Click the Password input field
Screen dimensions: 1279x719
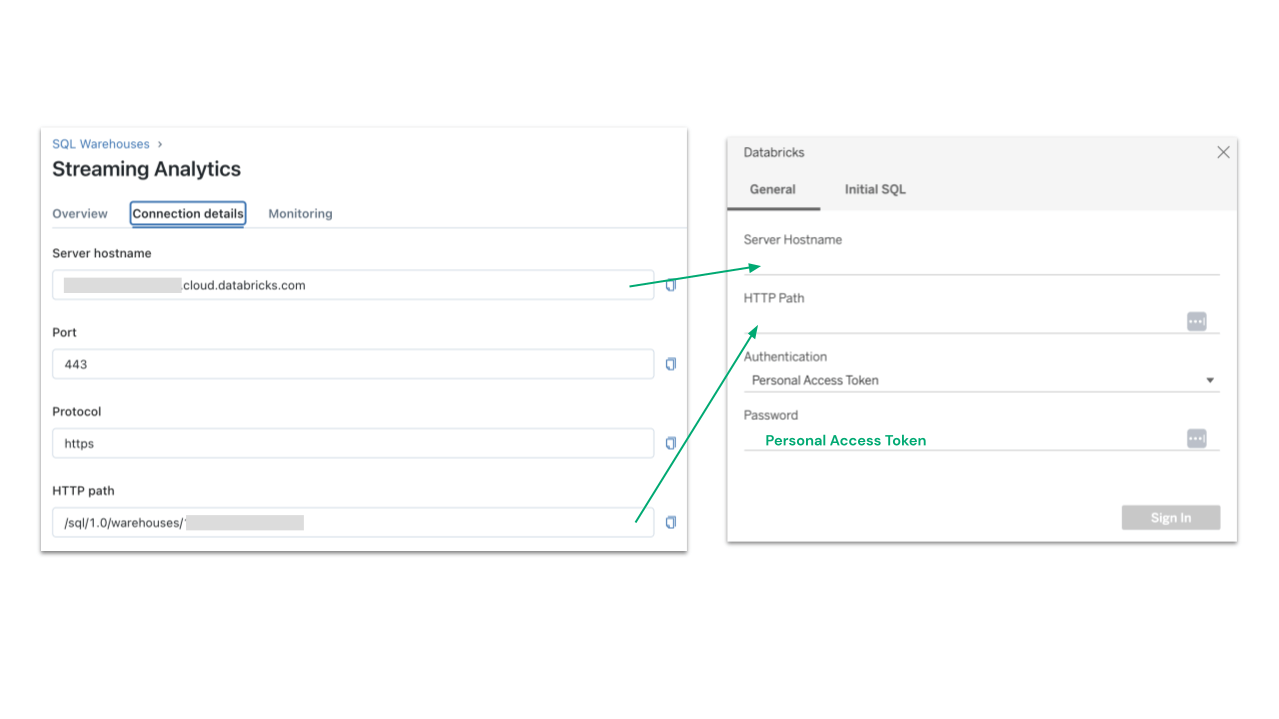pyautogui.click(x=960, y=439)
